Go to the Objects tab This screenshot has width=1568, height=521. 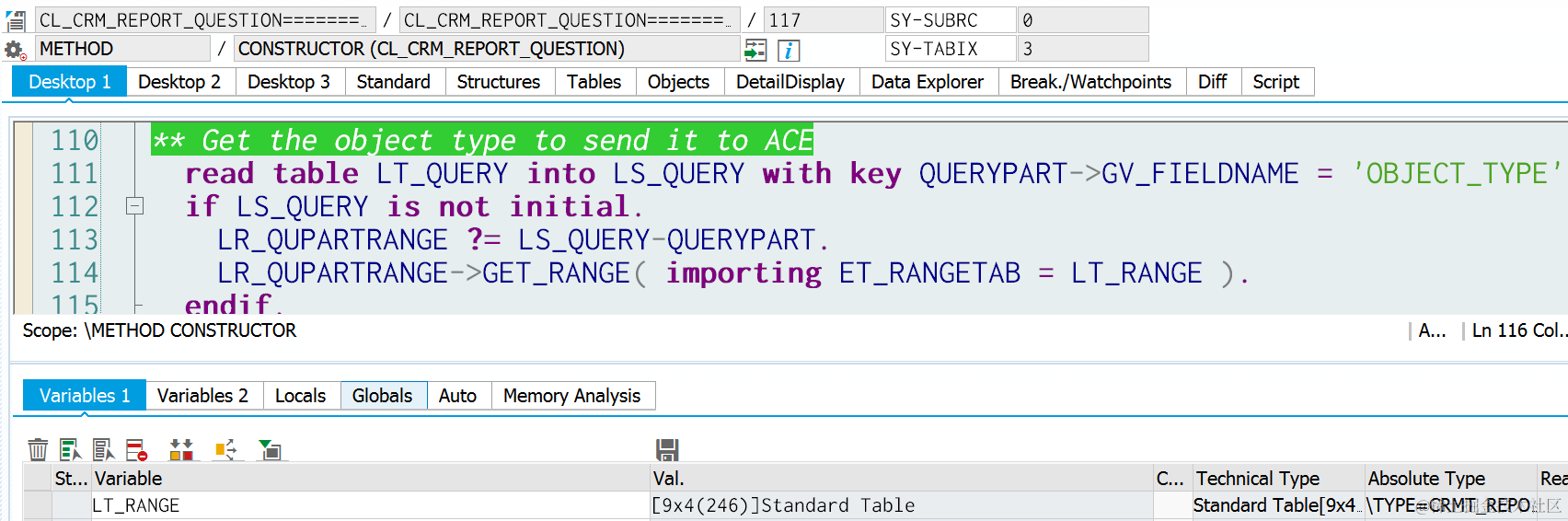679,82
